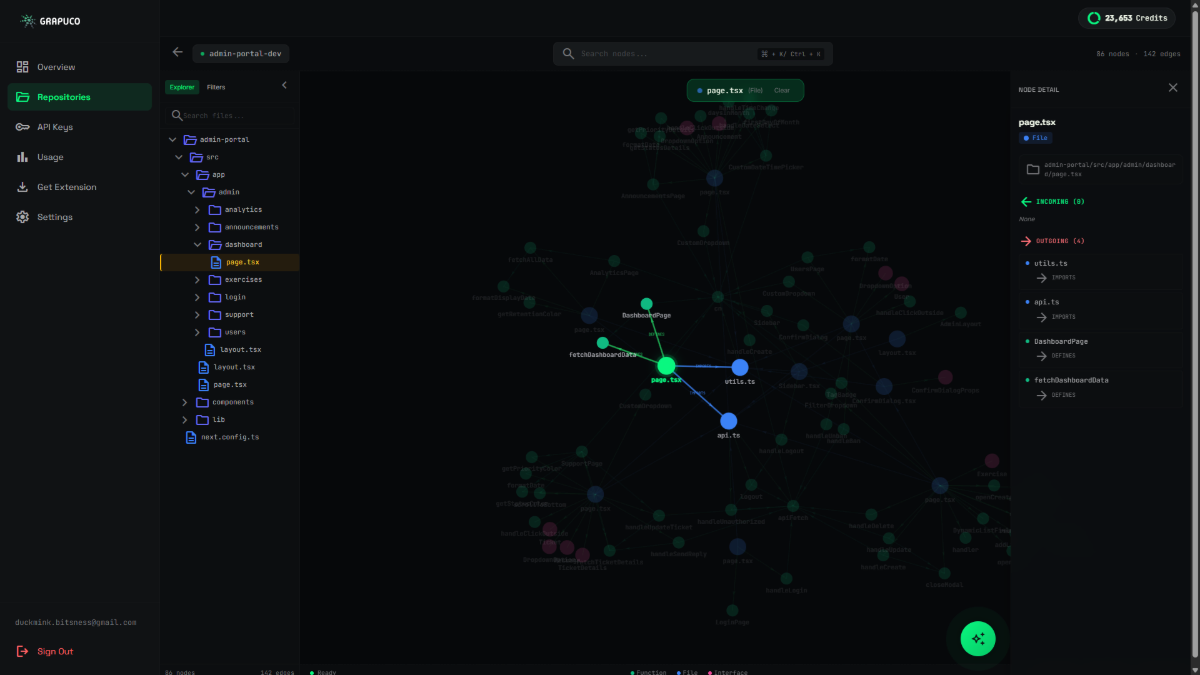Expand the announcements folder
Screen dimensions: 1200x675
pyautogui.click(x=197, y=227)
